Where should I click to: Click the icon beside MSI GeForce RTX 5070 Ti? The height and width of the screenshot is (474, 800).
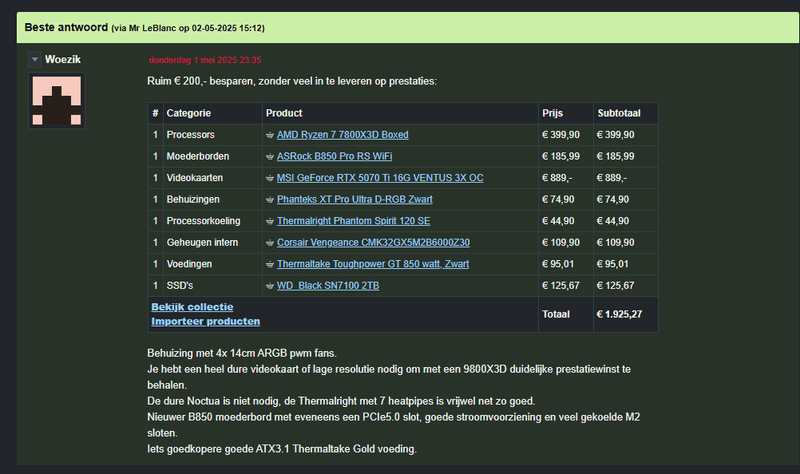[270, 178]
